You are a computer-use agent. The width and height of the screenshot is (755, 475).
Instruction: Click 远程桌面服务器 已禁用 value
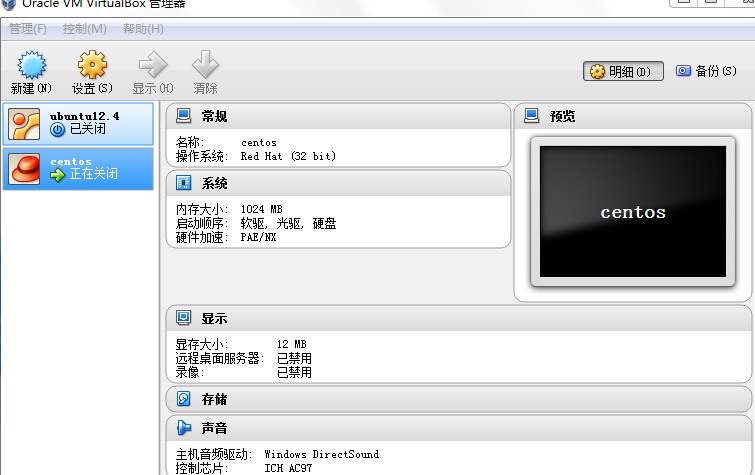point(294,358)
